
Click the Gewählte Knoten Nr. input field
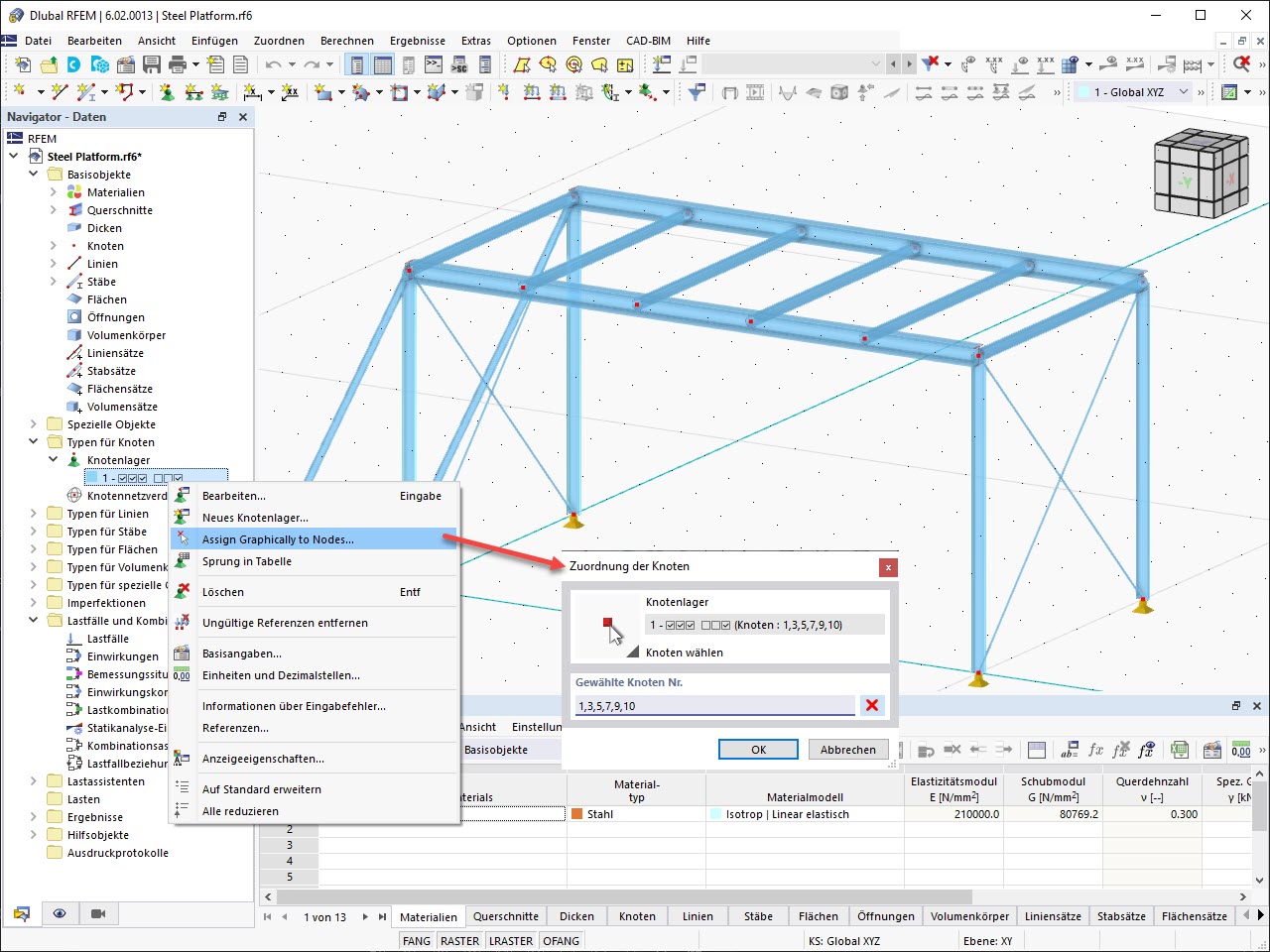click(x=714, y=706)
